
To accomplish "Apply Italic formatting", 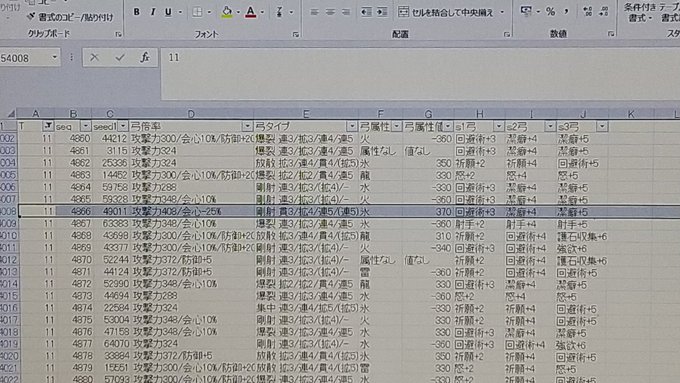I will [x=152, y=12].
